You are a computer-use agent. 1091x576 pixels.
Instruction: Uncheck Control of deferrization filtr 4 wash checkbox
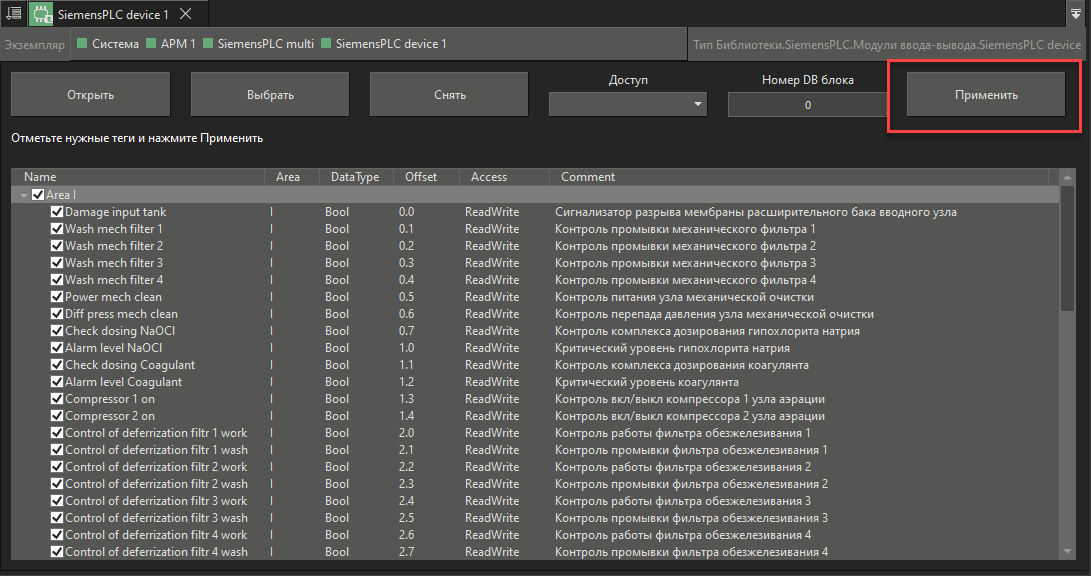pyautogui.click(x=57, y=552)
